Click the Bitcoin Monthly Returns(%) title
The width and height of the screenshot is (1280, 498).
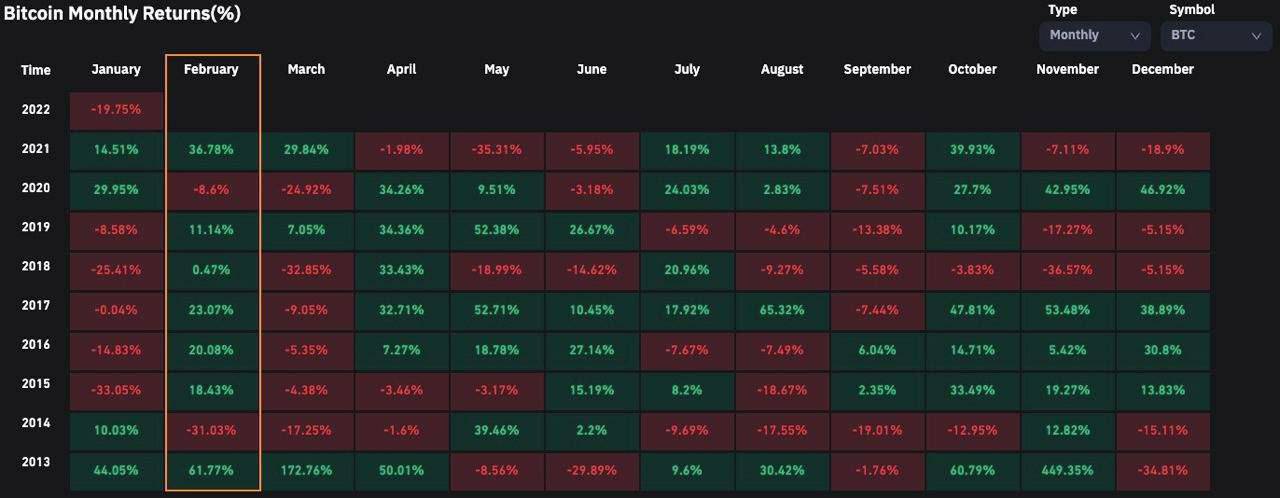click(x=121, y=14)
